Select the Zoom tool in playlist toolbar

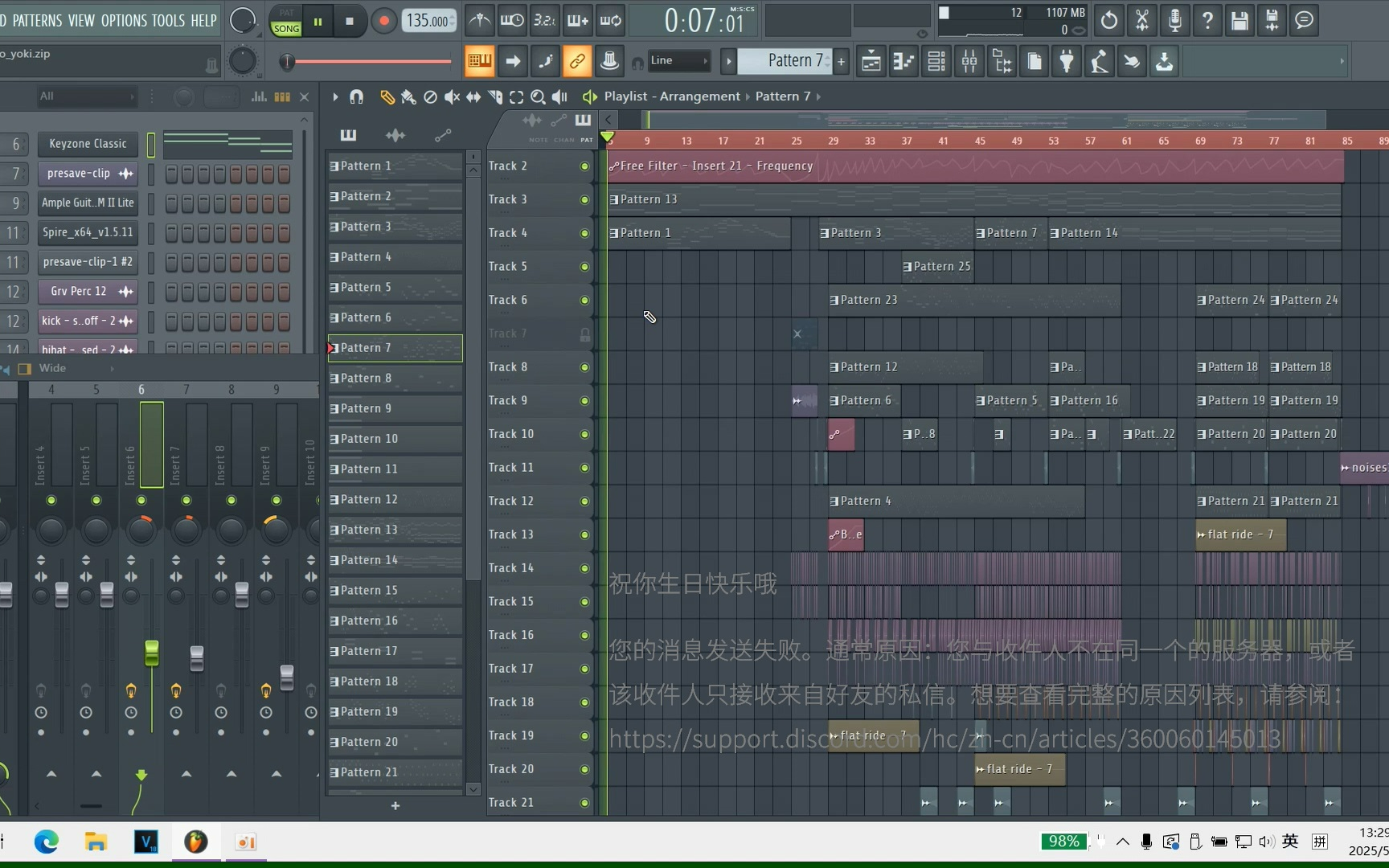[x=538, y=97]
